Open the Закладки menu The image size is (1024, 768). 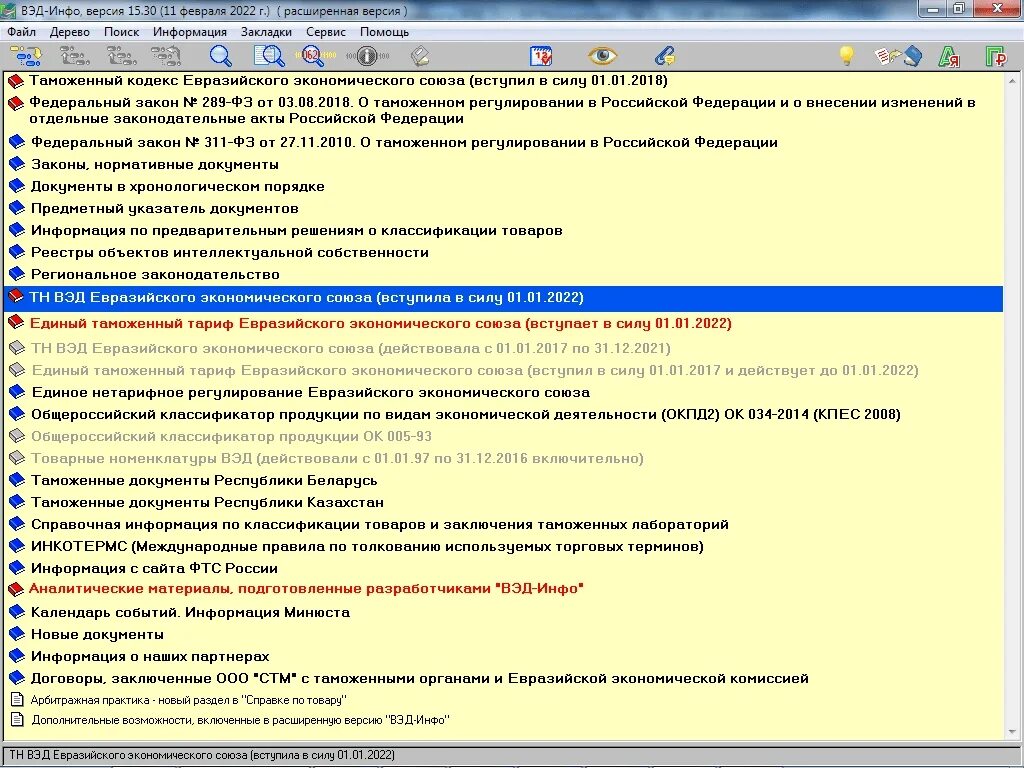pos(266,32)
